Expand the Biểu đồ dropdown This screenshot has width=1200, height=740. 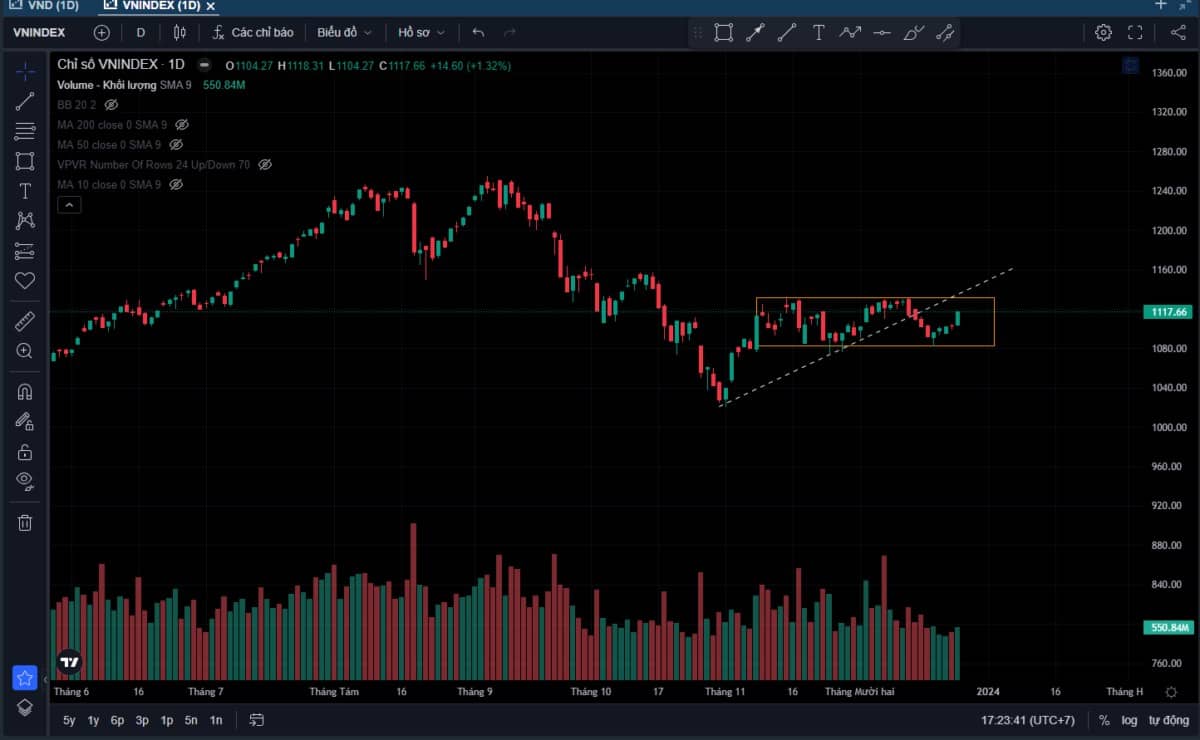344,32
